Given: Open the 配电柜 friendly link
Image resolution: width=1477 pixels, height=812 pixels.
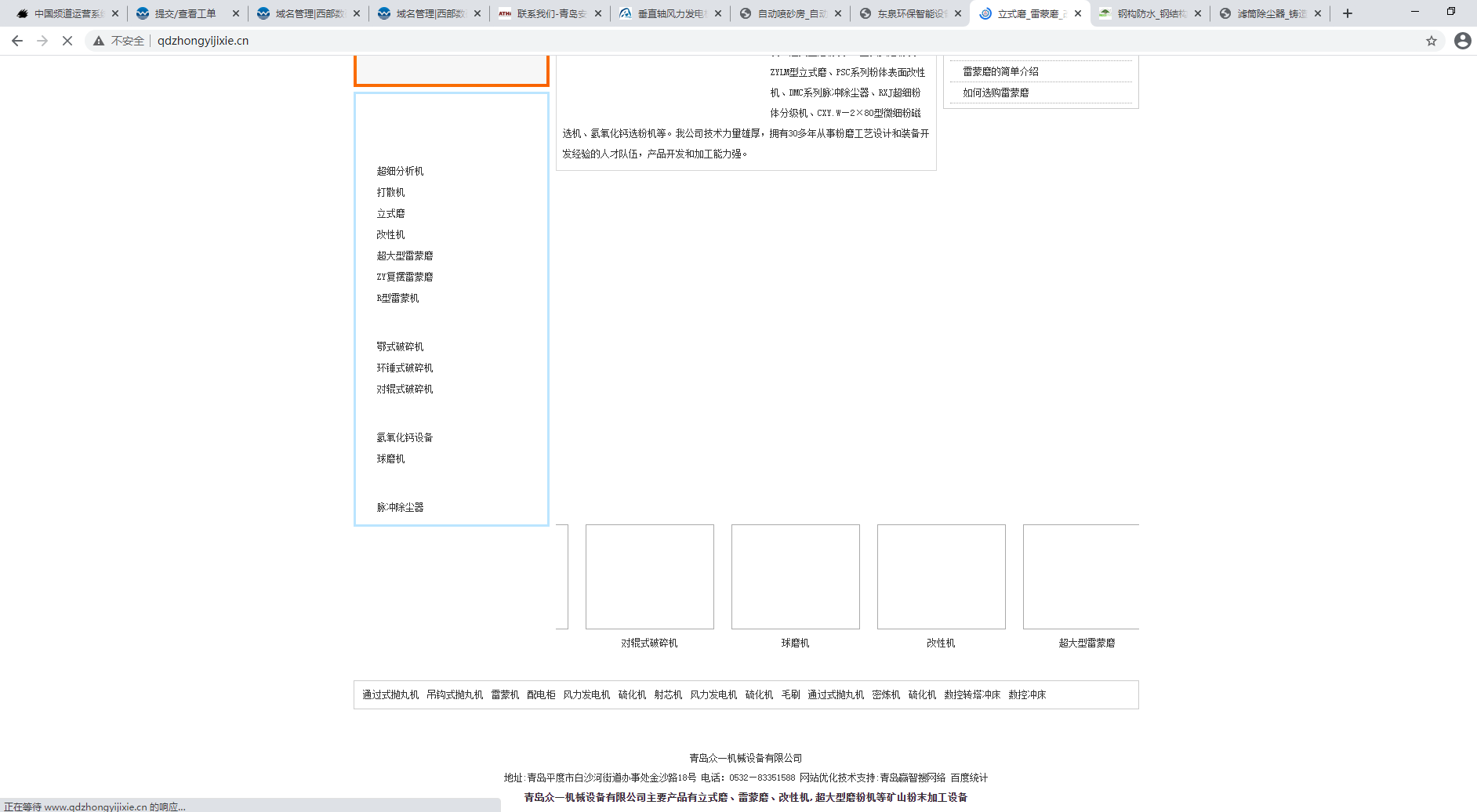Looking at the screenshot, I should [x=541, y=694].
